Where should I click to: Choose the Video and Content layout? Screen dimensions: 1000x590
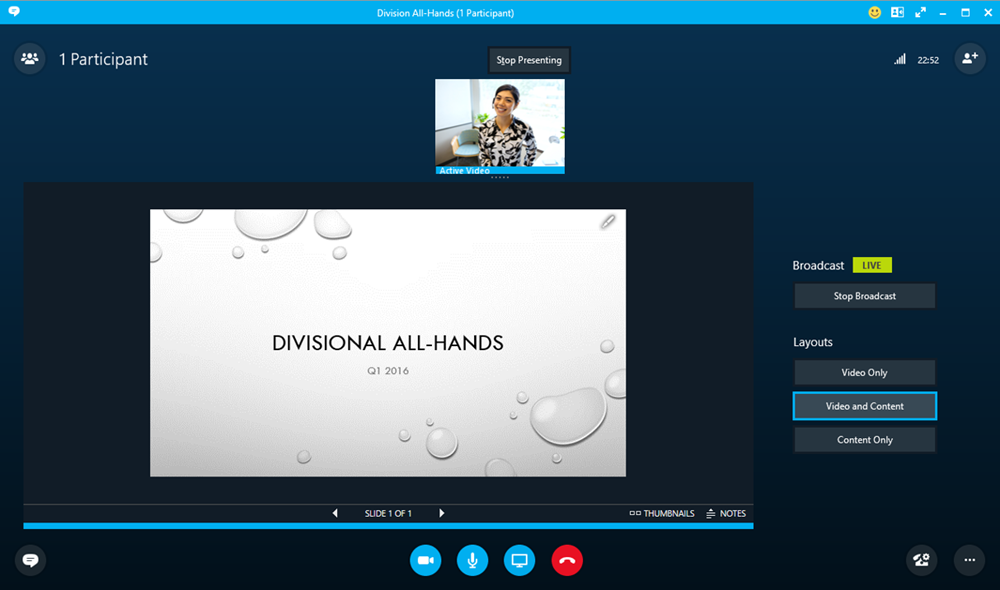864,406
